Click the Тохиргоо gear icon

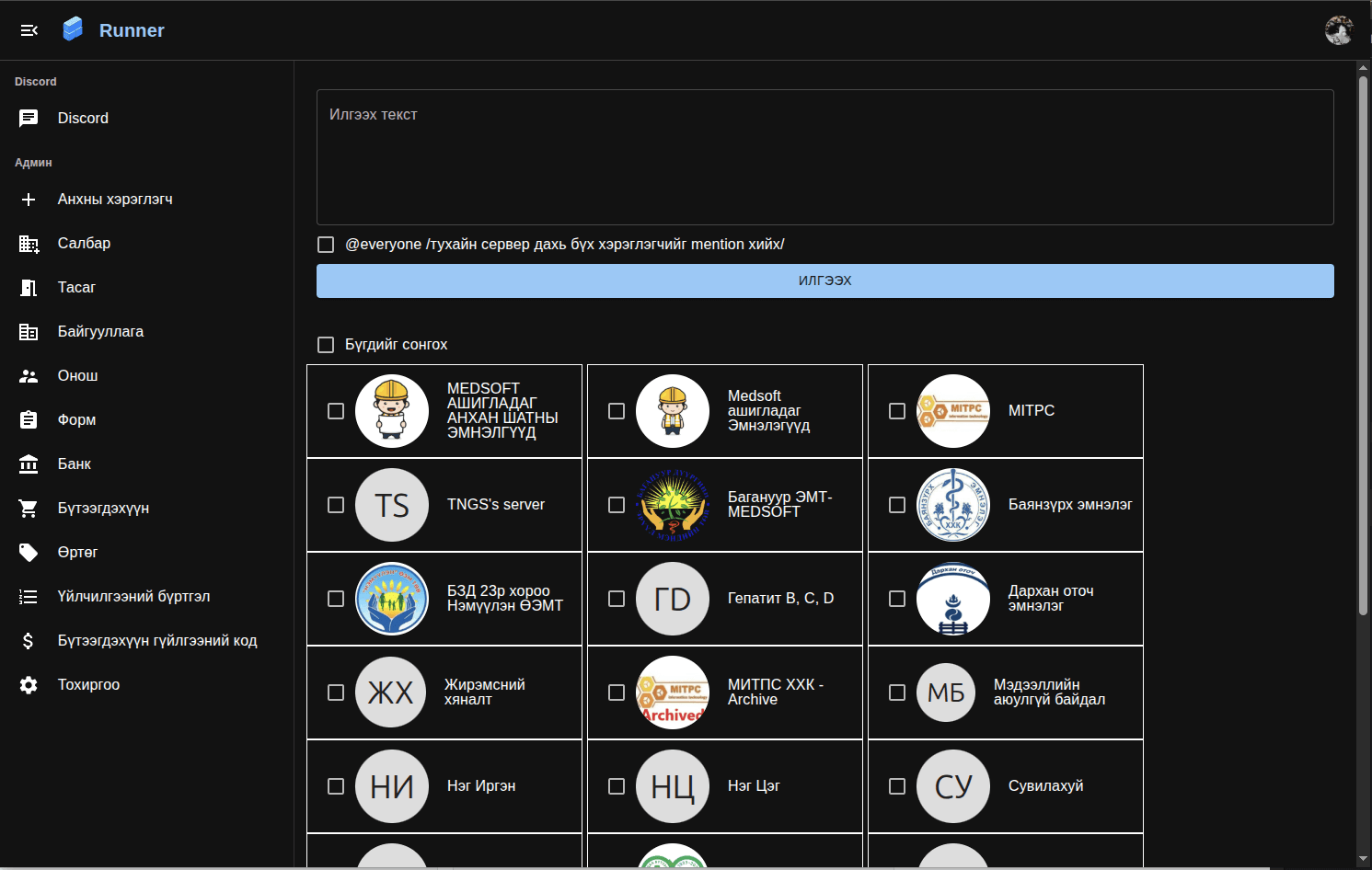[29, 685]
